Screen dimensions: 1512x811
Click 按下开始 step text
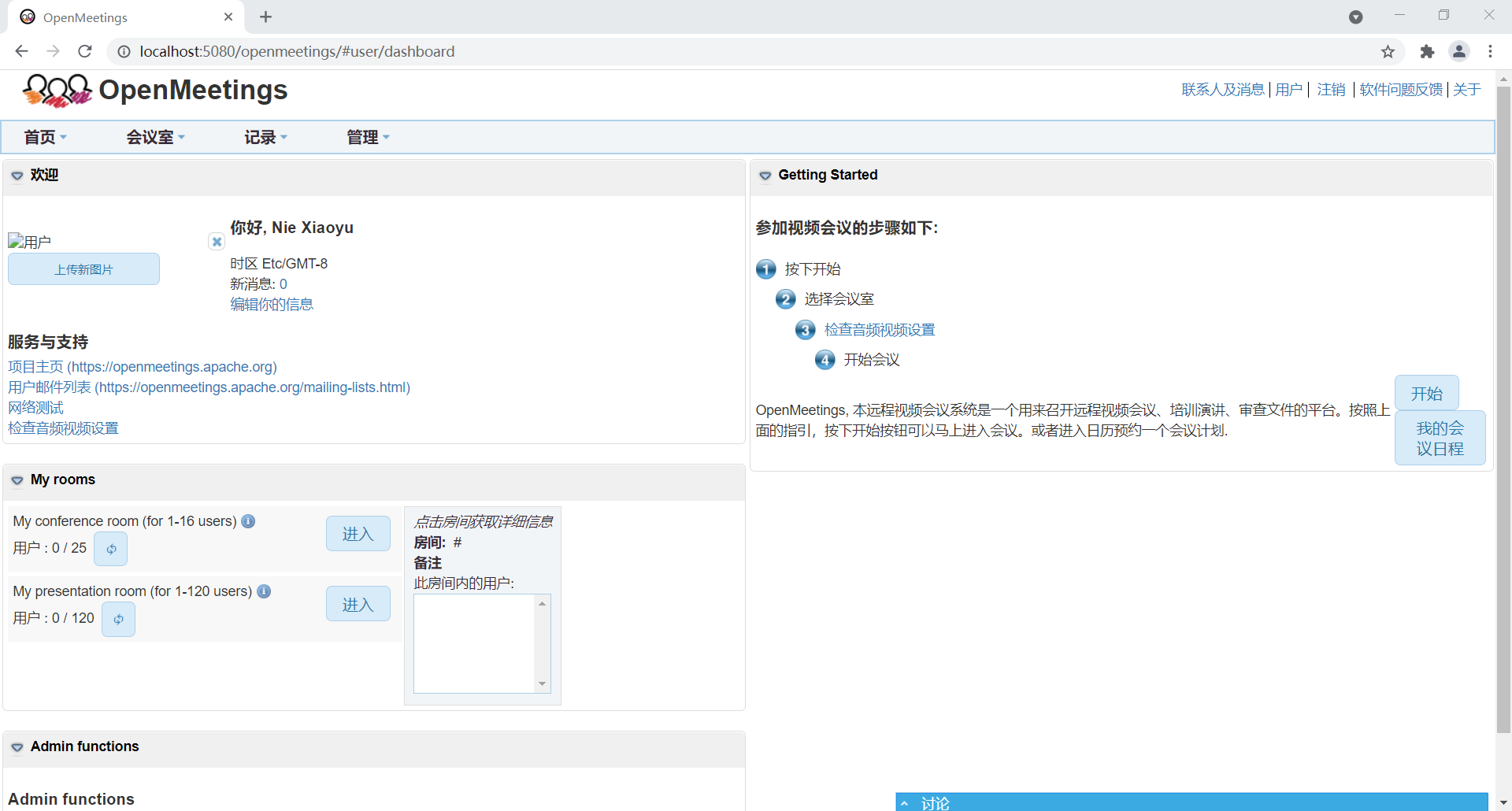click(x=813, y=269)
